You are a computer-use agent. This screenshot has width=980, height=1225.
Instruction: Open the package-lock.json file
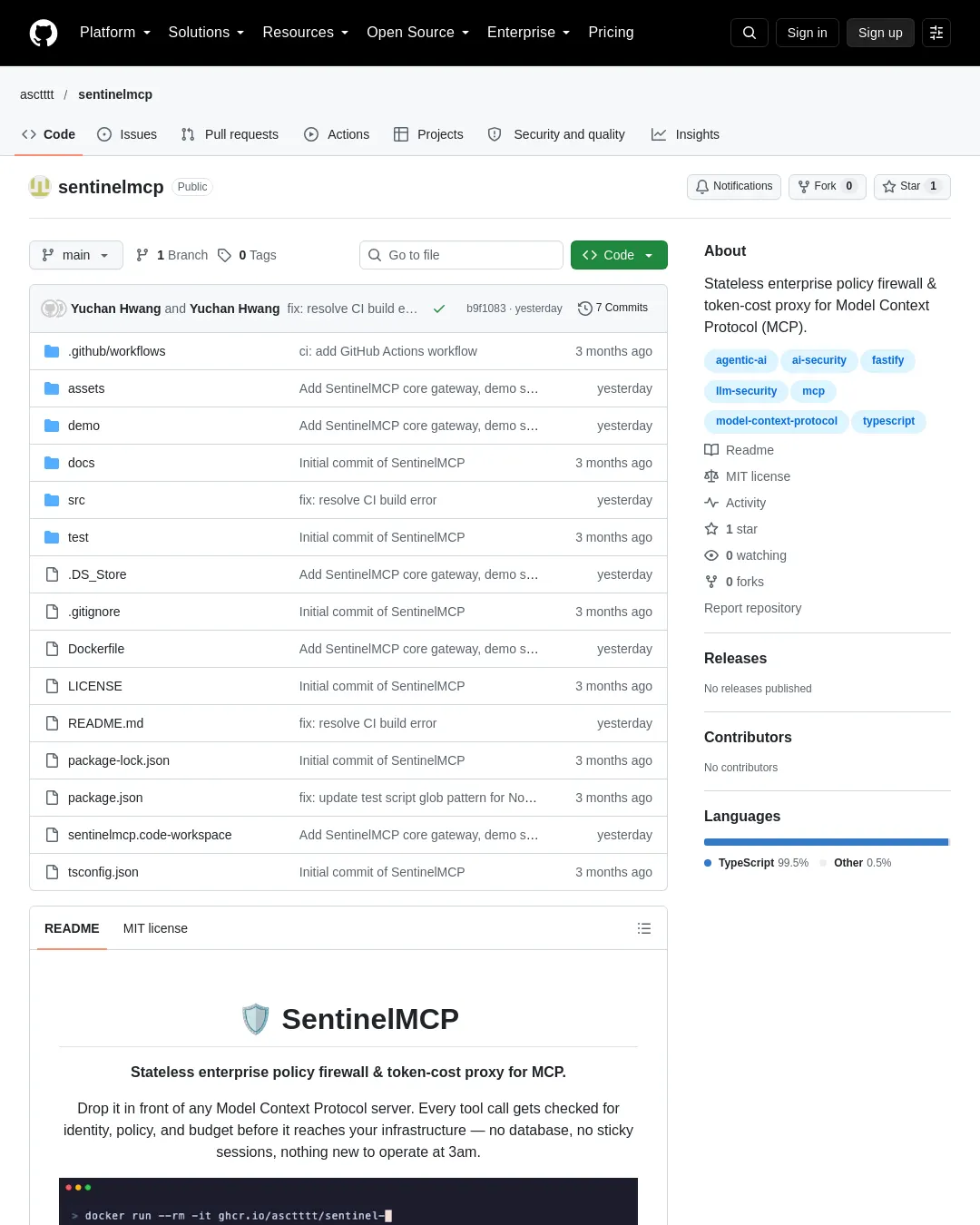(x=119, y=760)
